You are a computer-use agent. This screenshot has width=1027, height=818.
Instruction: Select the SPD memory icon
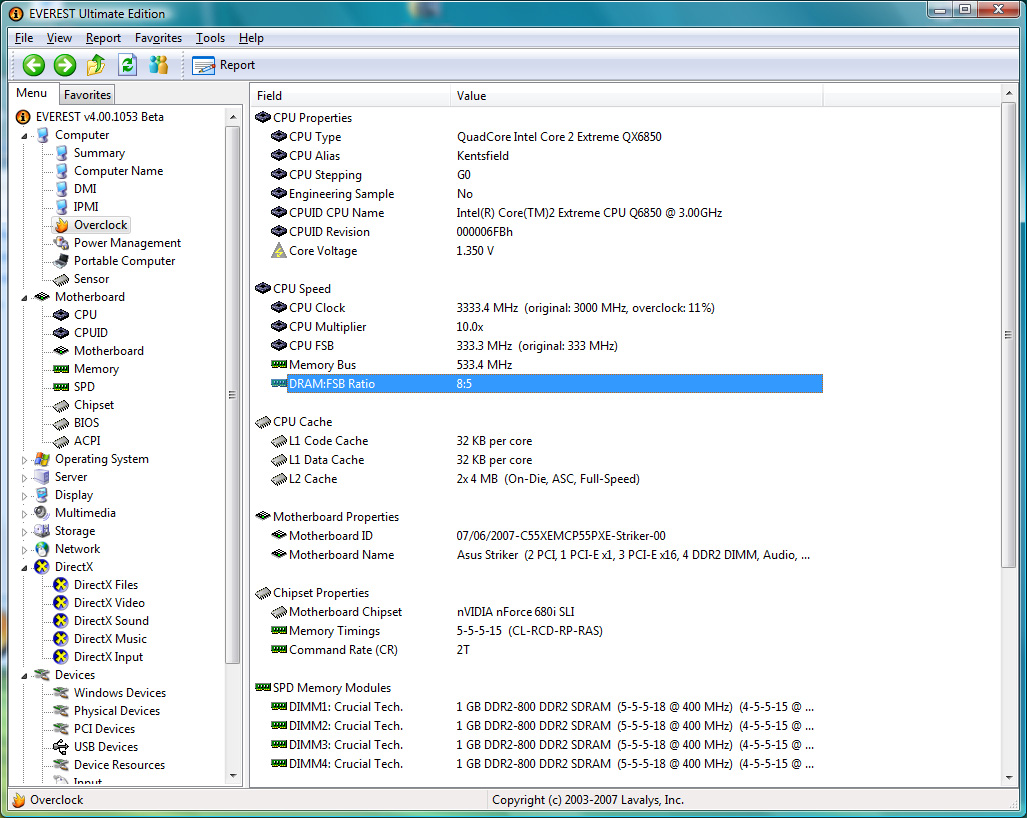[62, 387]
